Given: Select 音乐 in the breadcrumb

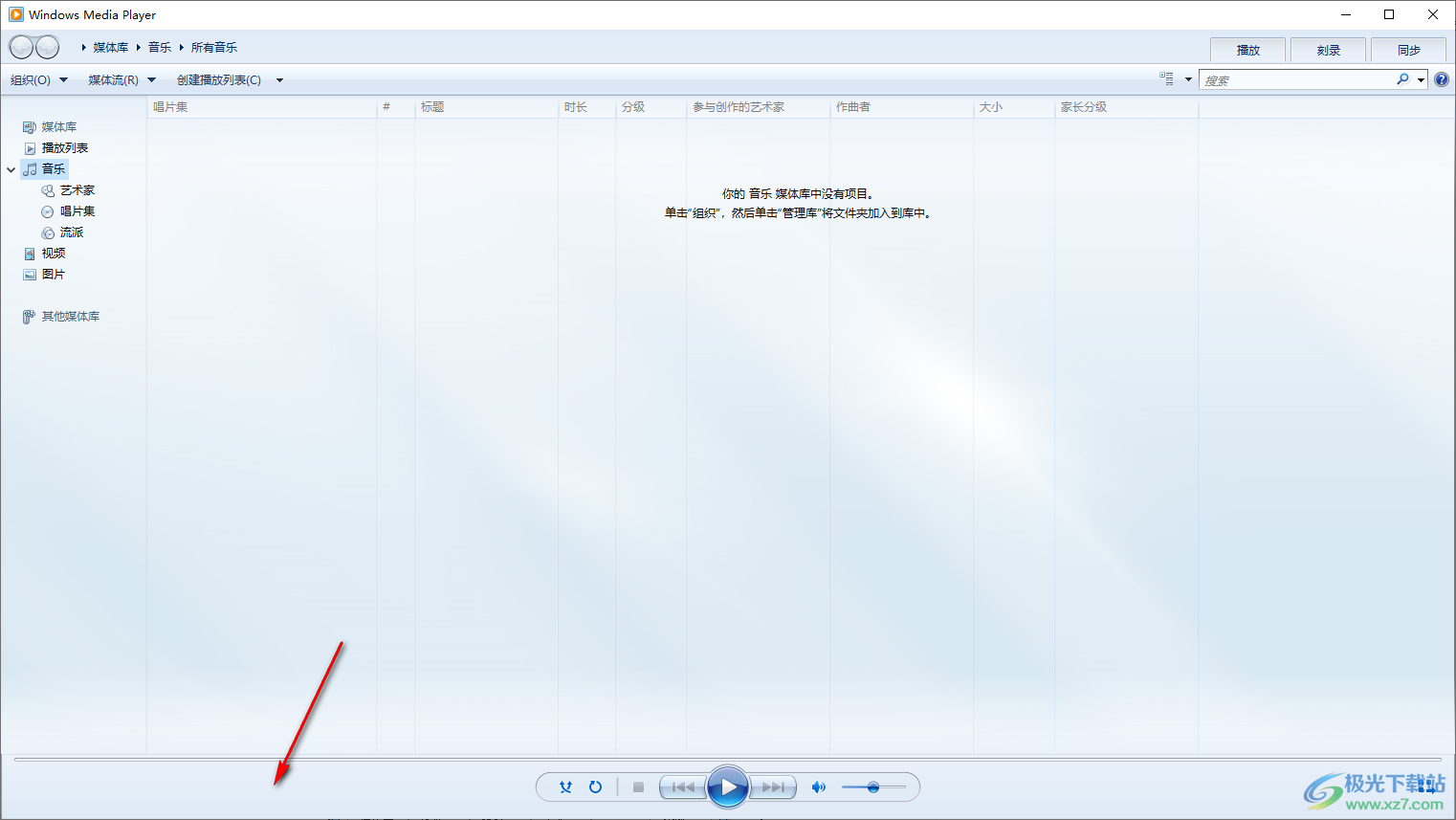Looking at the screenshot, I should tap(160, 48).
